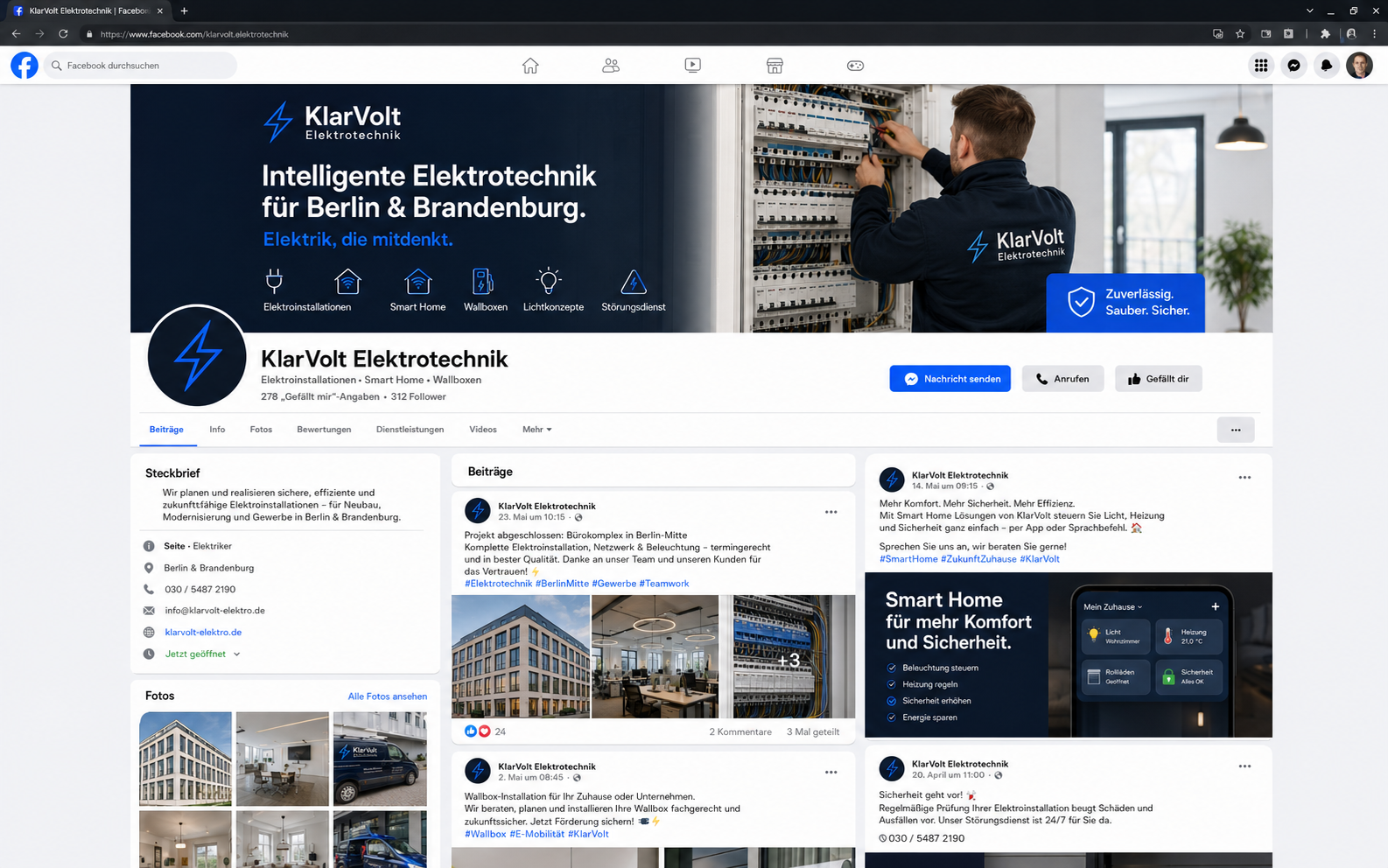Open the notifications bell
Viewport: 1388px width, 868px height.
click(1327, 66)
